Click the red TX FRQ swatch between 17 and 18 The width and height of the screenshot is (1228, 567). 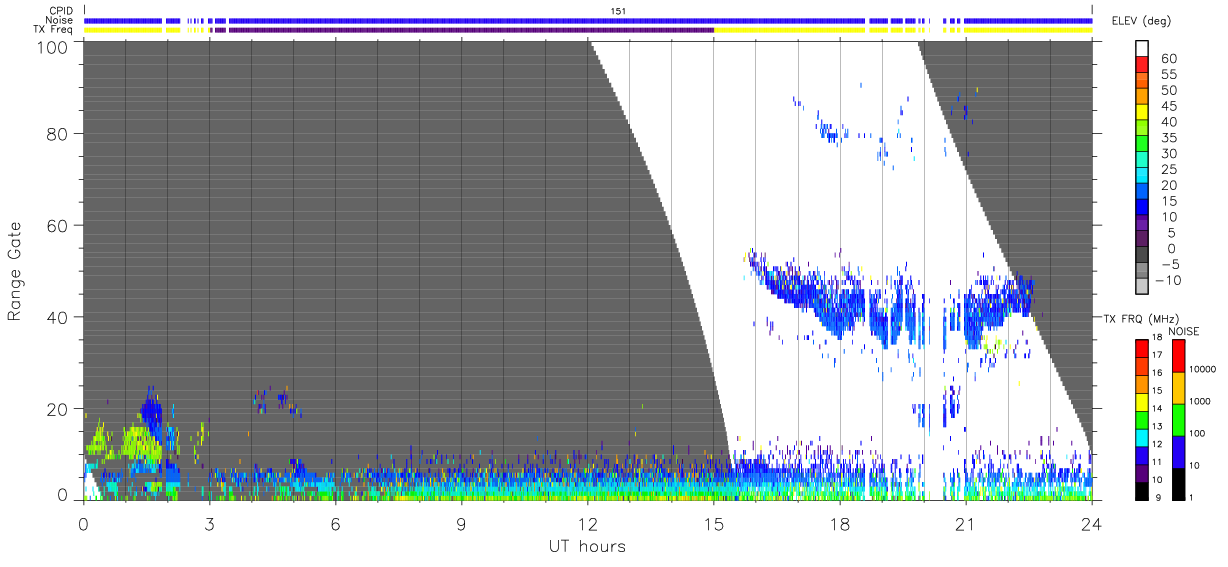(x=1142, y=347)
